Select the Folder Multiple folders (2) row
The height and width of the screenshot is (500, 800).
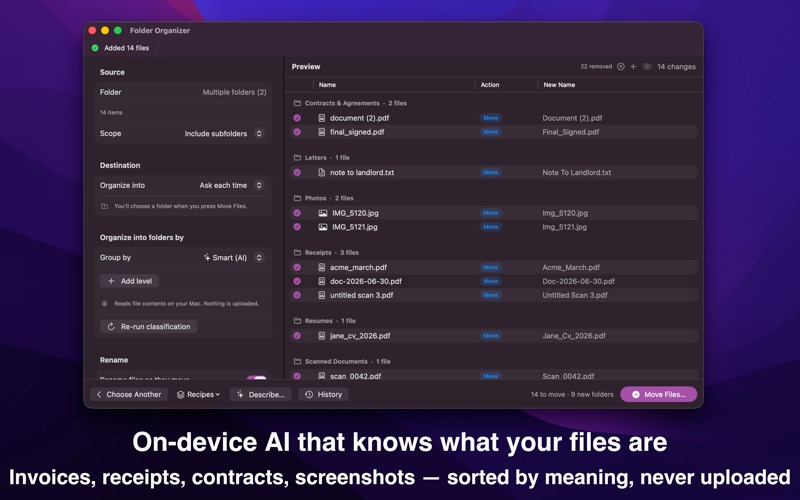(x=183, y=92)
